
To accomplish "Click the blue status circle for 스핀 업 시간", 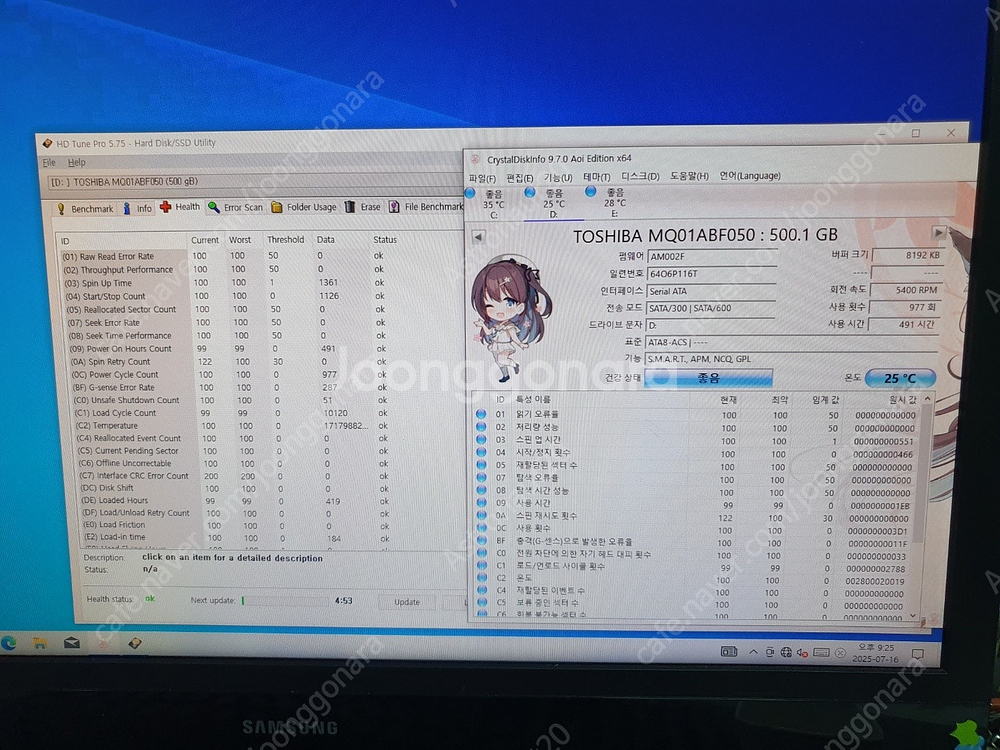I will 482,439.
